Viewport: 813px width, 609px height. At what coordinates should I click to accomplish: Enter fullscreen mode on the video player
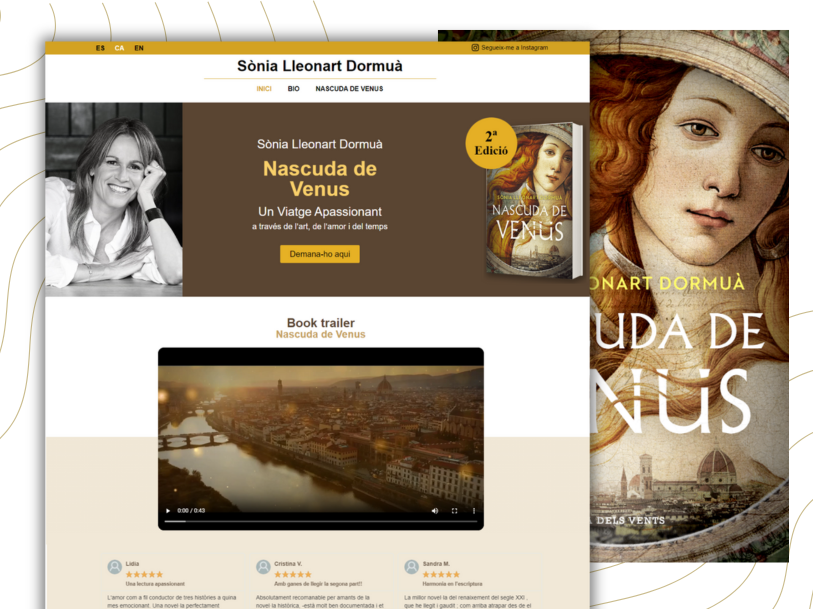pyautogui.click(x=454, y=510)
